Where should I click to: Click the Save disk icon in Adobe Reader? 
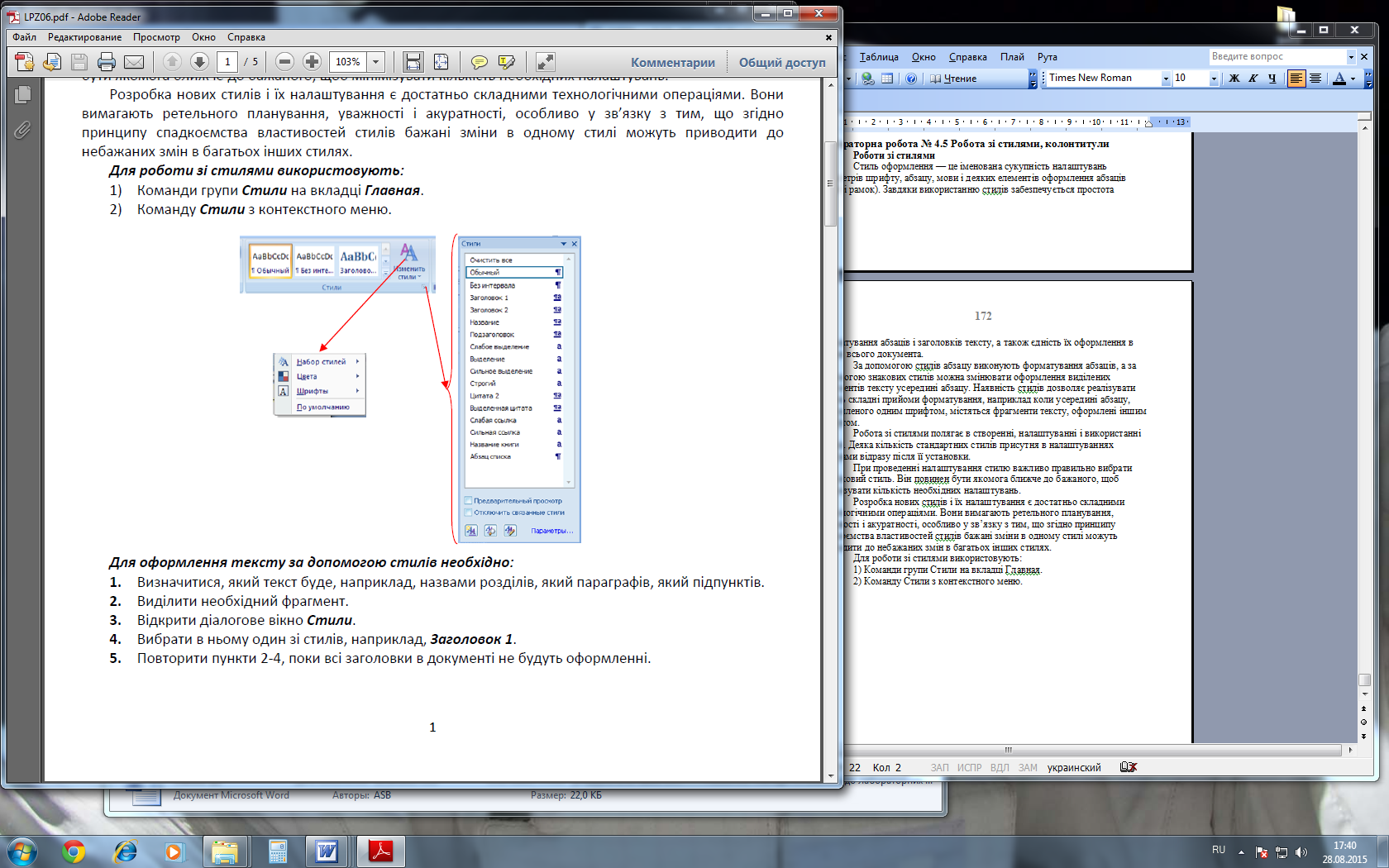tap(79, 62)
